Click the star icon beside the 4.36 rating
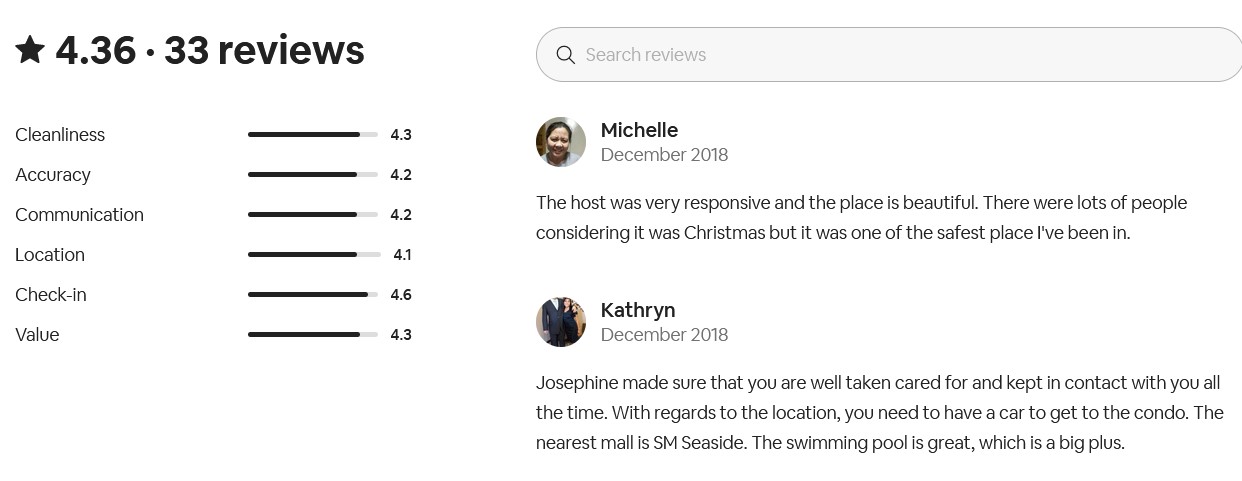This screenshot has width=1242, height=481. [x=30, y=50]
